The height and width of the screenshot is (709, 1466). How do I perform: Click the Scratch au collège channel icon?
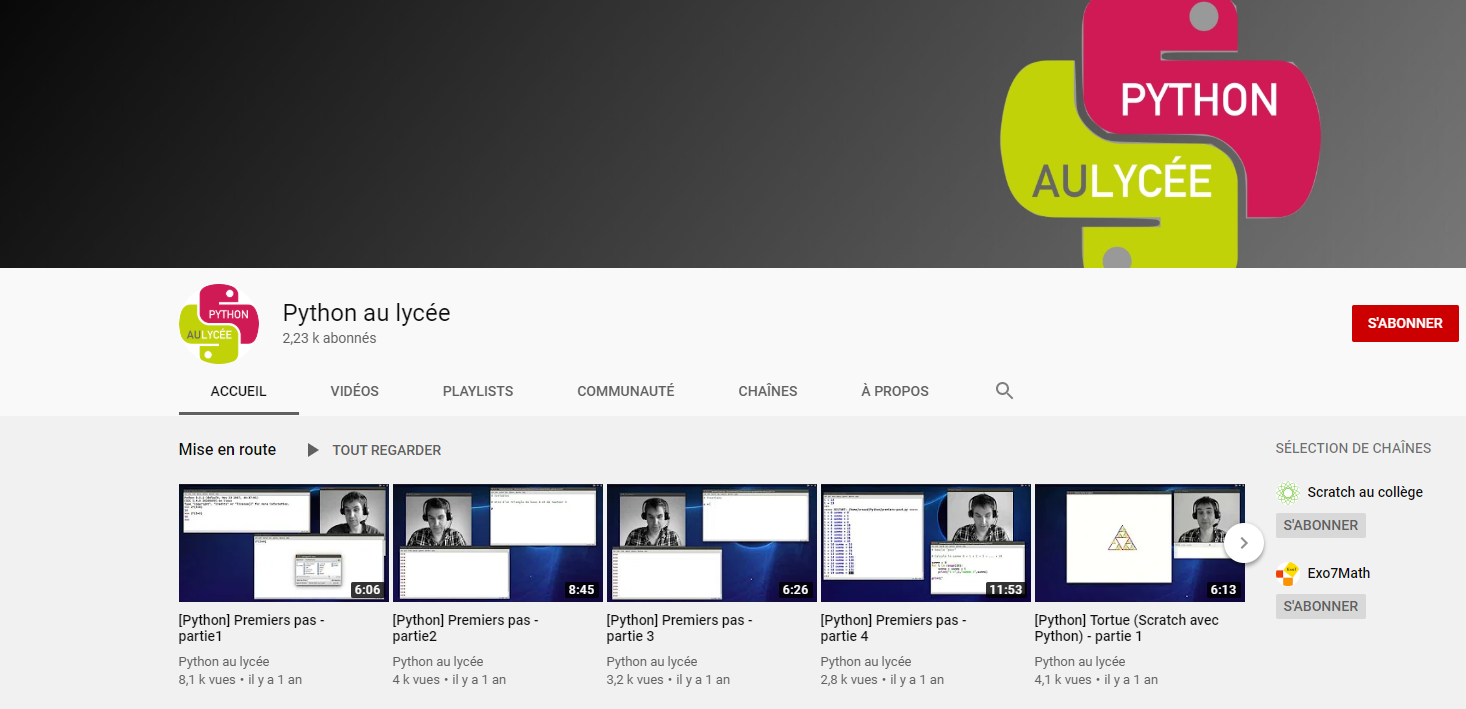click(x=1288, y=492)
